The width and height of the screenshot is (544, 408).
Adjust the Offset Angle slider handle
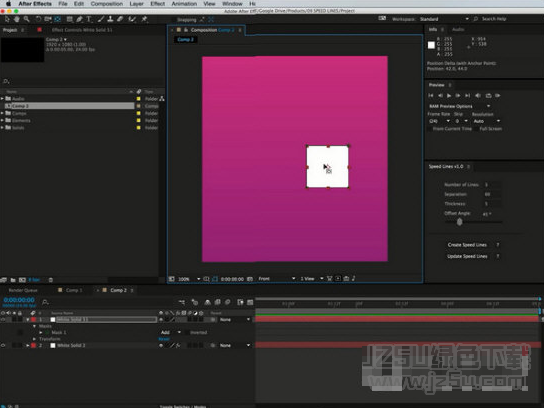[460, 222]
